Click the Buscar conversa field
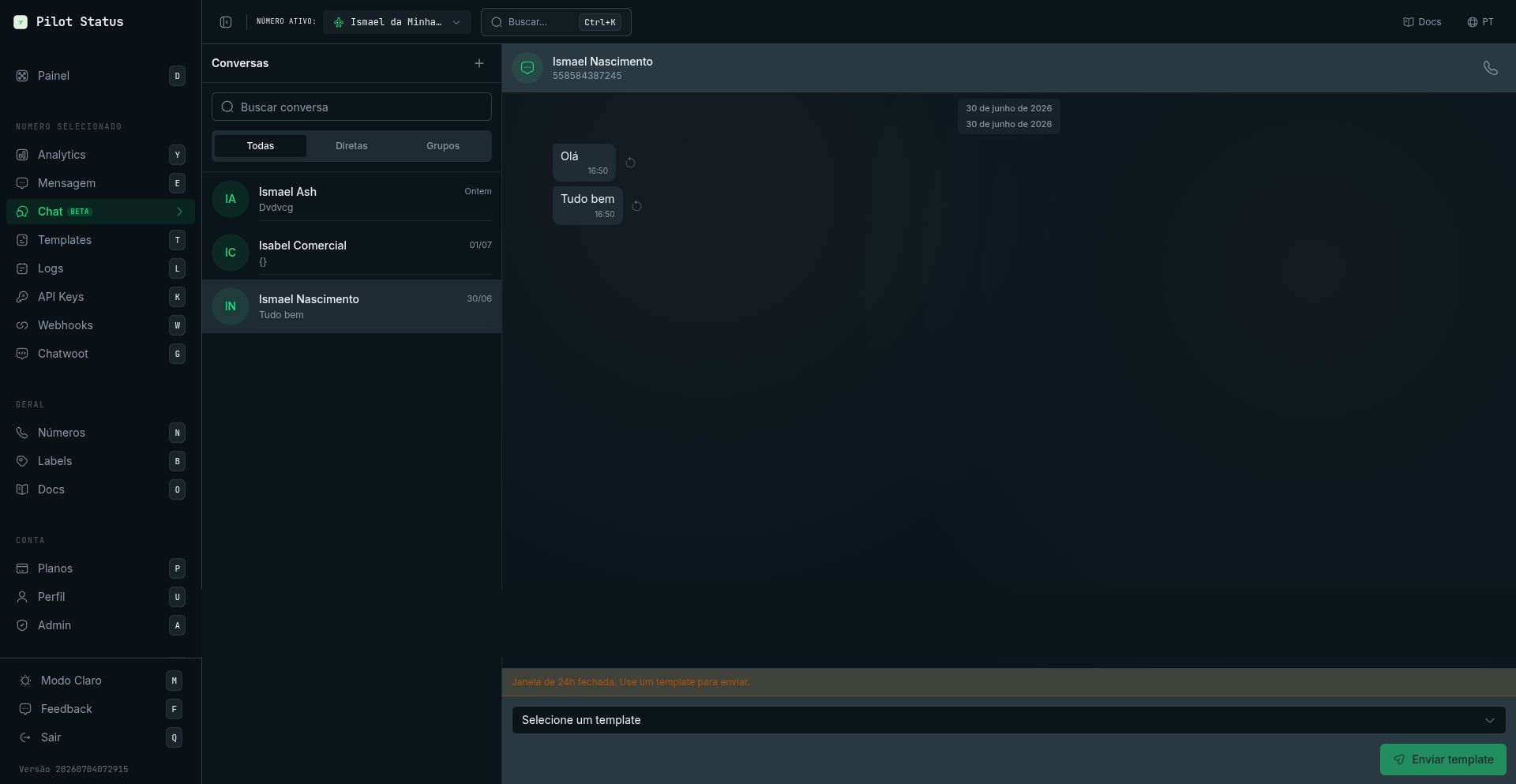The height and width of the screenshot is (784, 1516). 351,107
